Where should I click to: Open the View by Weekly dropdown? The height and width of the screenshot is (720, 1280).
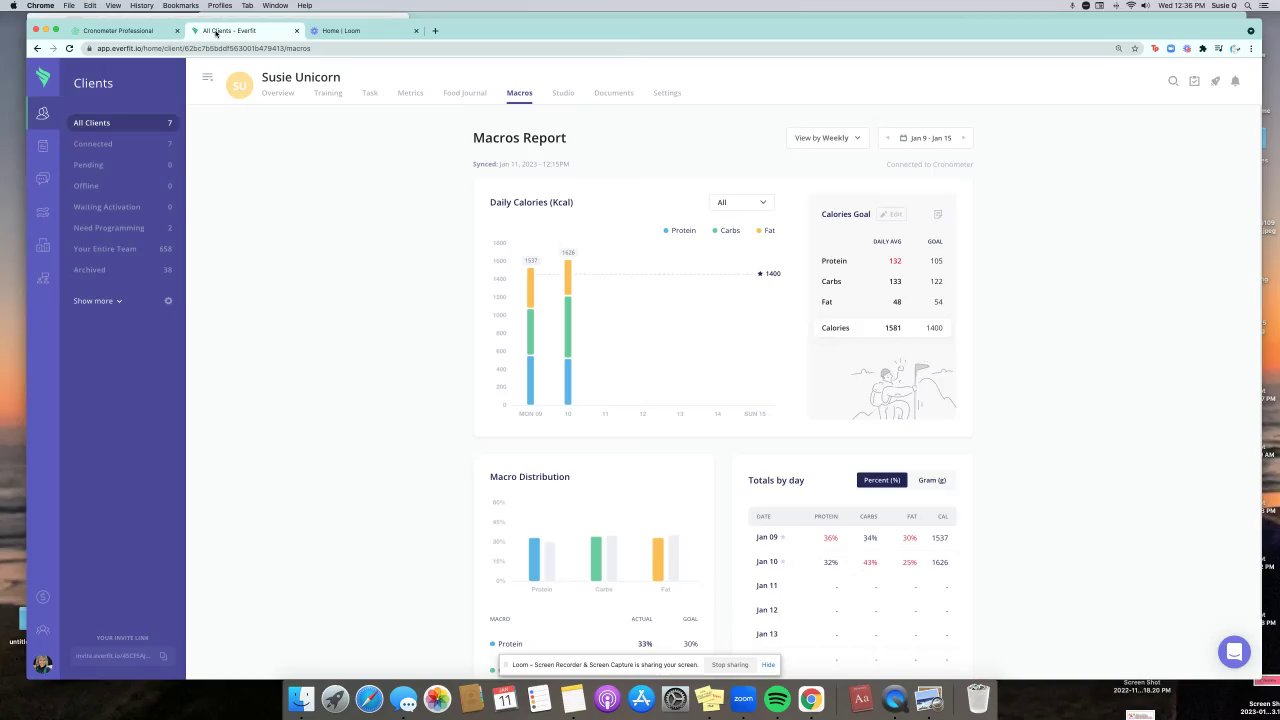[827, 138]
